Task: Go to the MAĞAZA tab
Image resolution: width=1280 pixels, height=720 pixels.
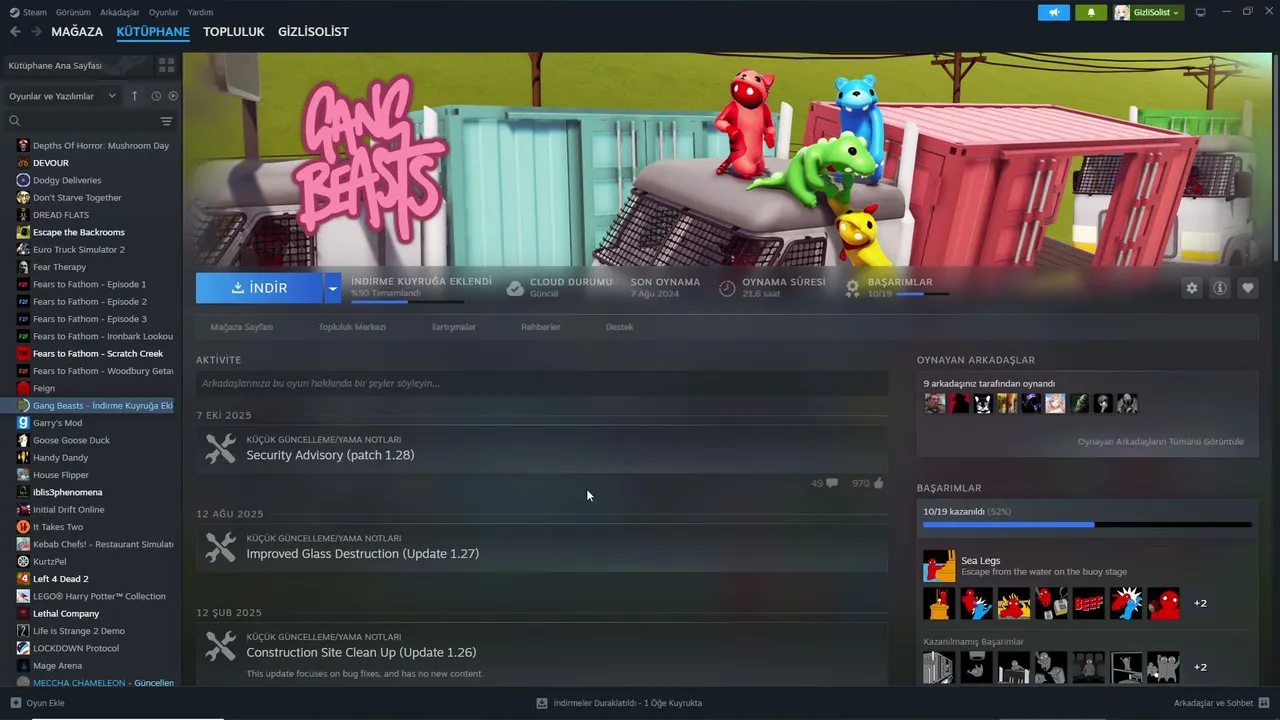Action: tap(77, 32)
